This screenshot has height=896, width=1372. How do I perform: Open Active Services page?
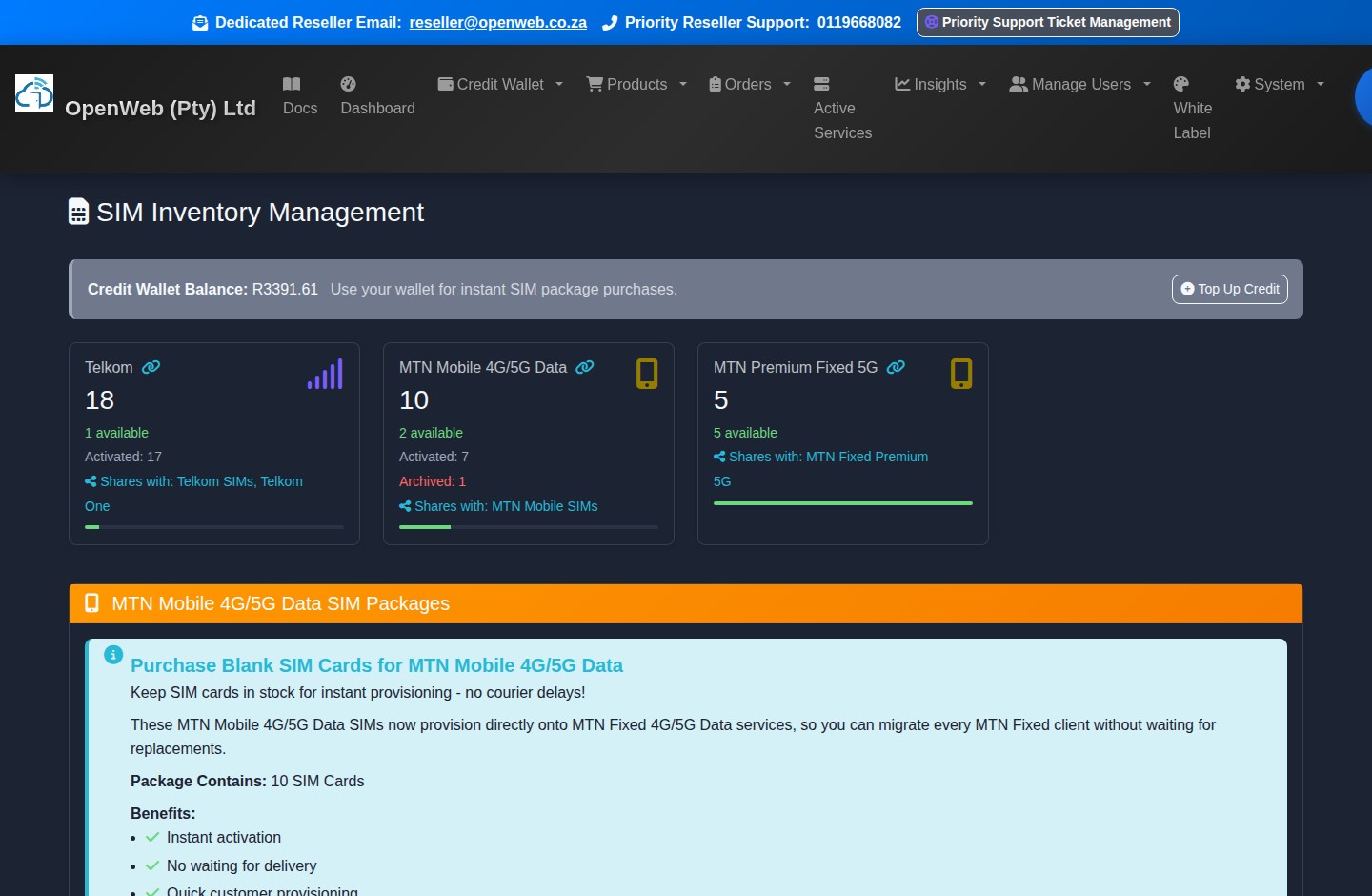[x=842, y=109]
